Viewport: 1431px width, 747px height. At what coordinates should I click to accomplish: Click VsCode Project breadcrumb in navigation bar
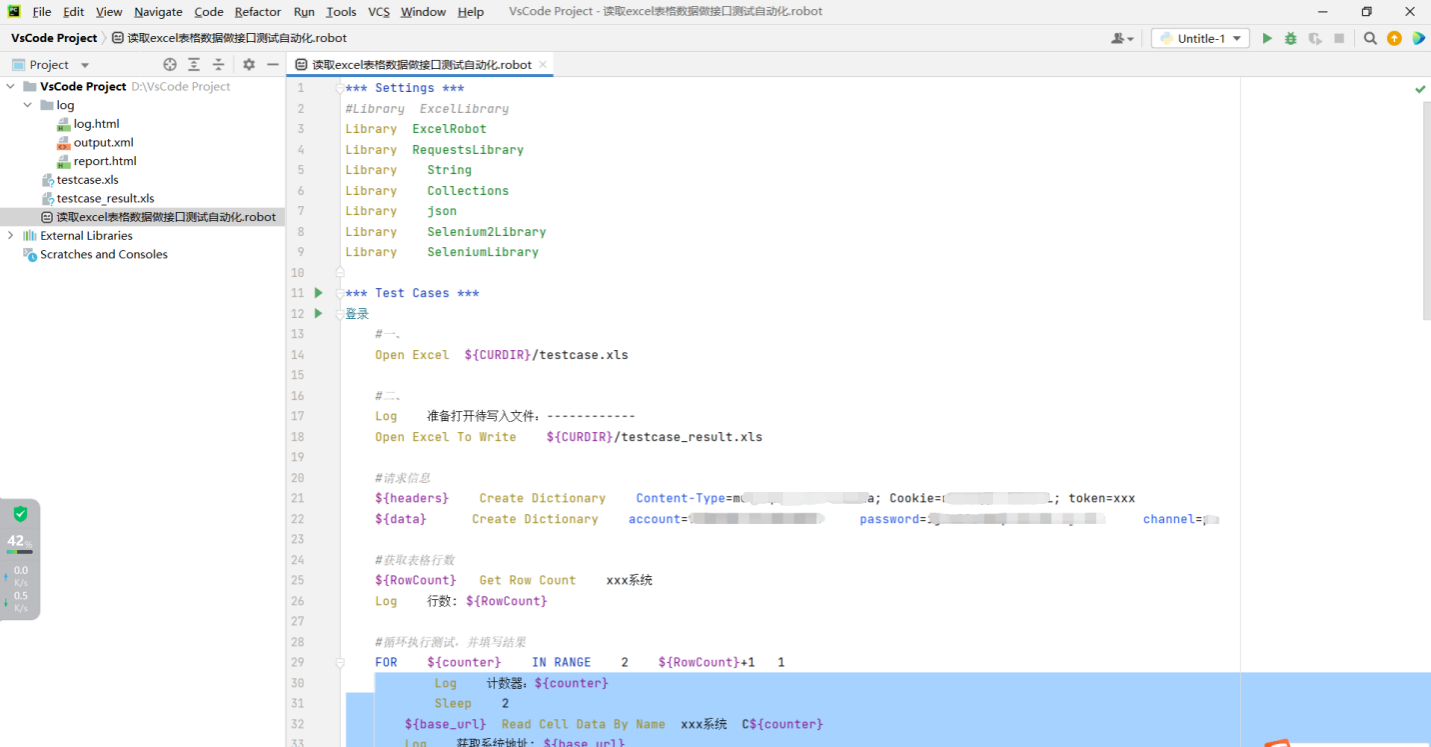click(x=54, y=38)
